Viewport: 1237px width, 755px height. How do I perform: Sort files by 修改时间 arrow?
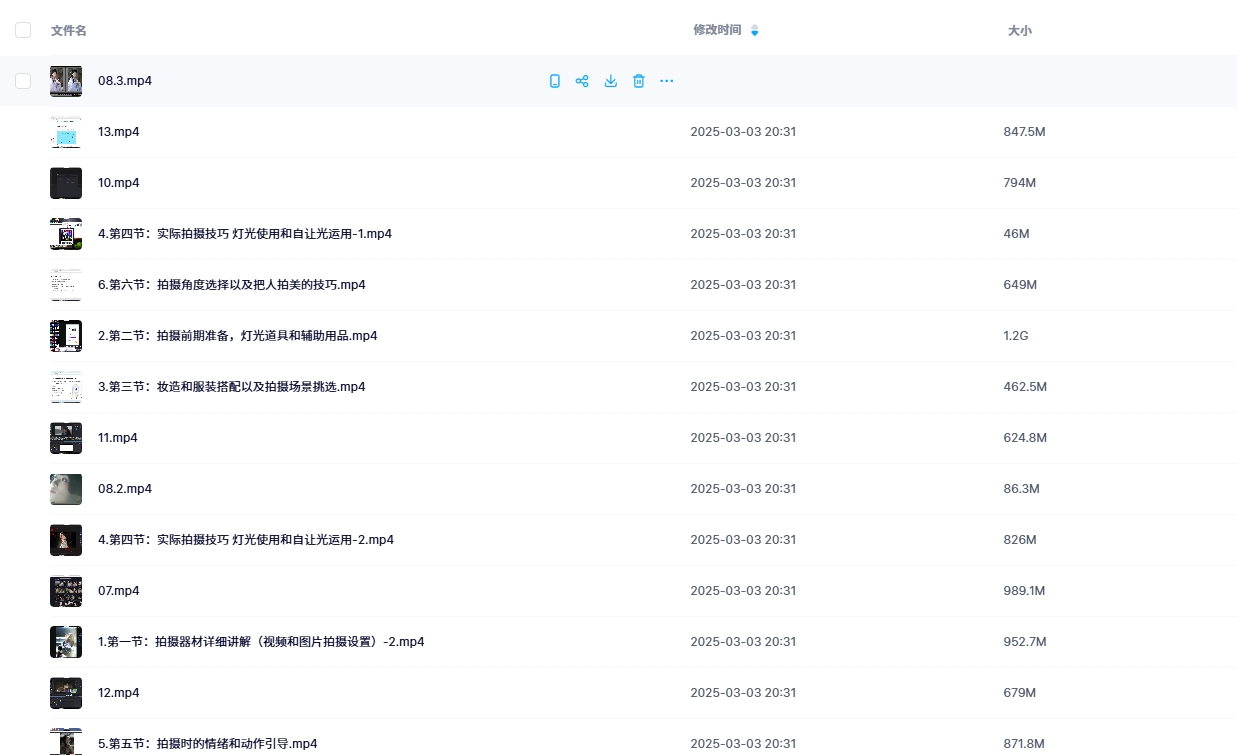click(x=754, y=31)
